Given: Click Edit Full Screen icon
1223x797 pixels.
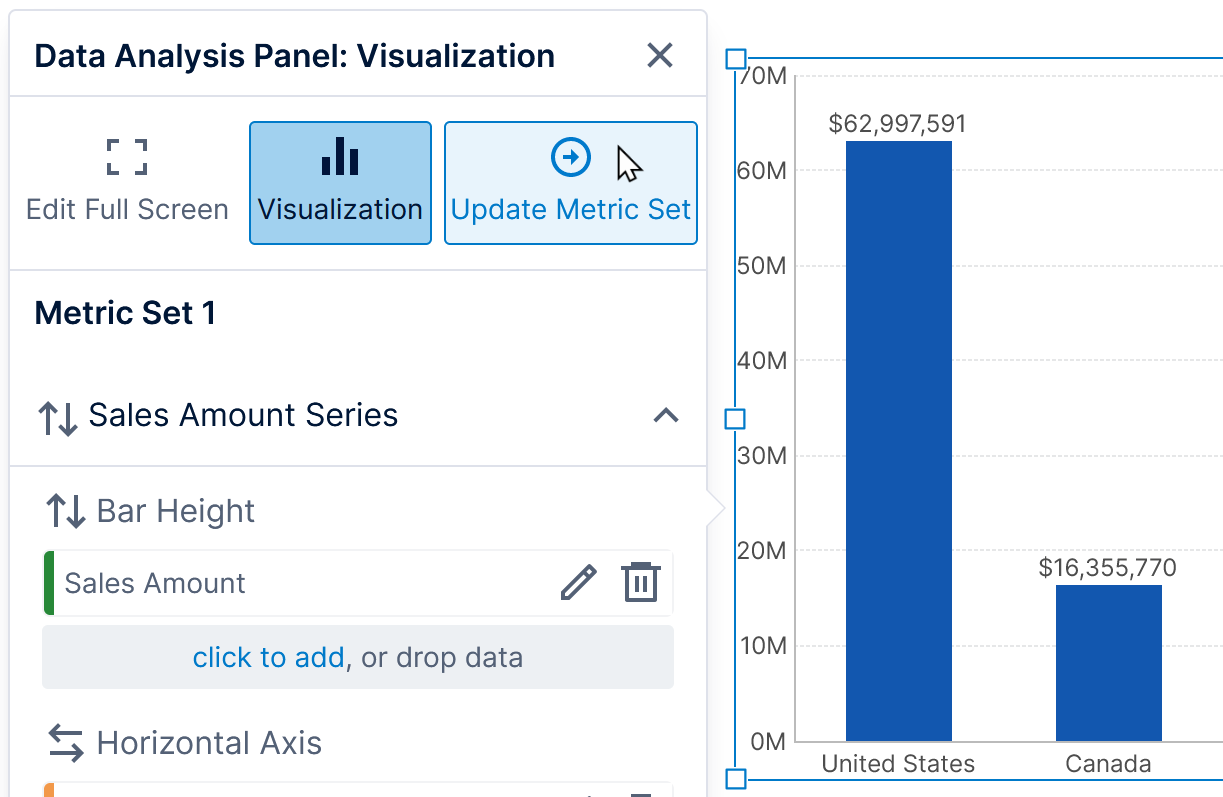Looking at the screenshot, I should pos(127,159).
